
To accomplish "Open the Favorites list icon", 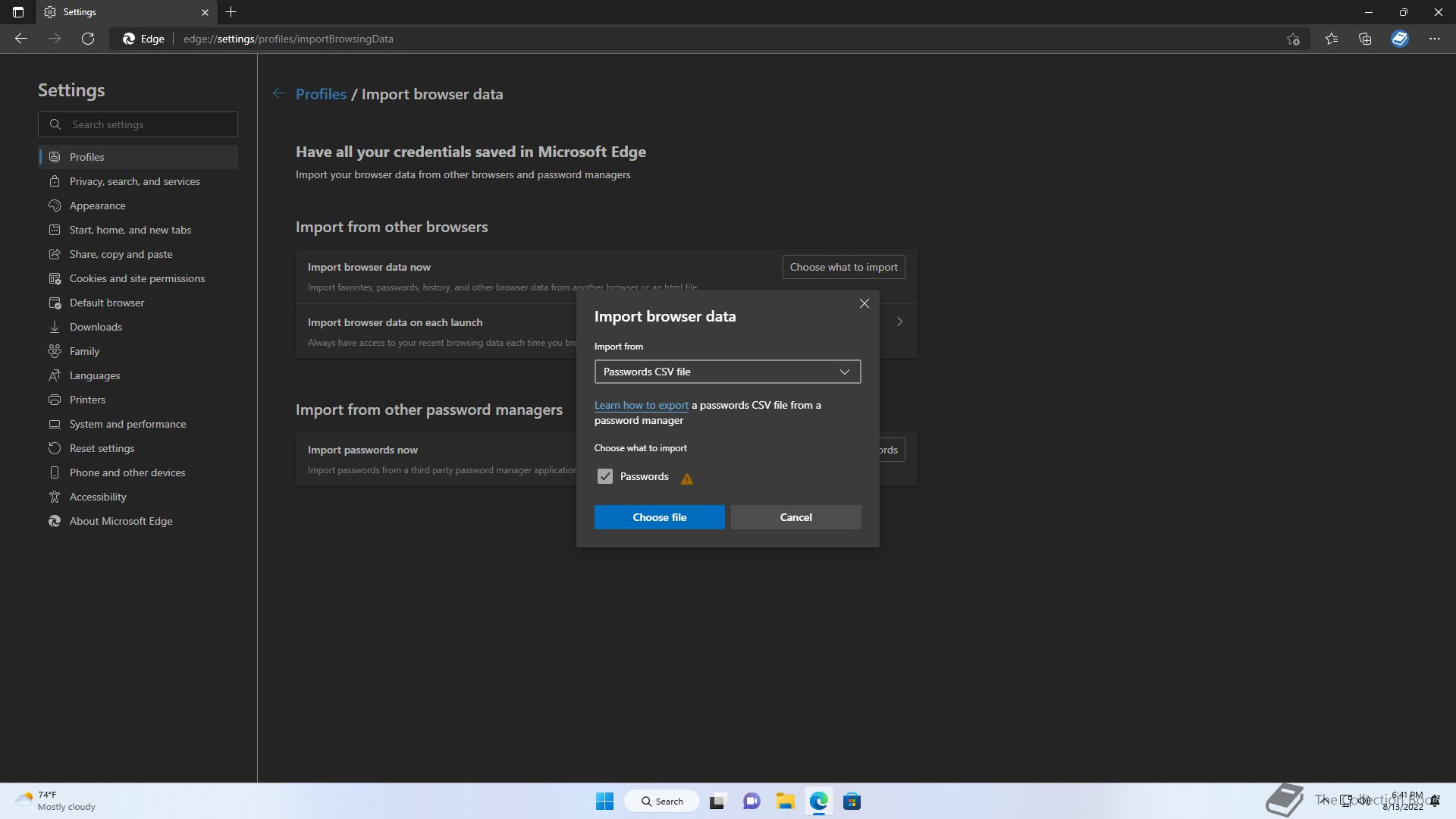I will coord(1332,39).
